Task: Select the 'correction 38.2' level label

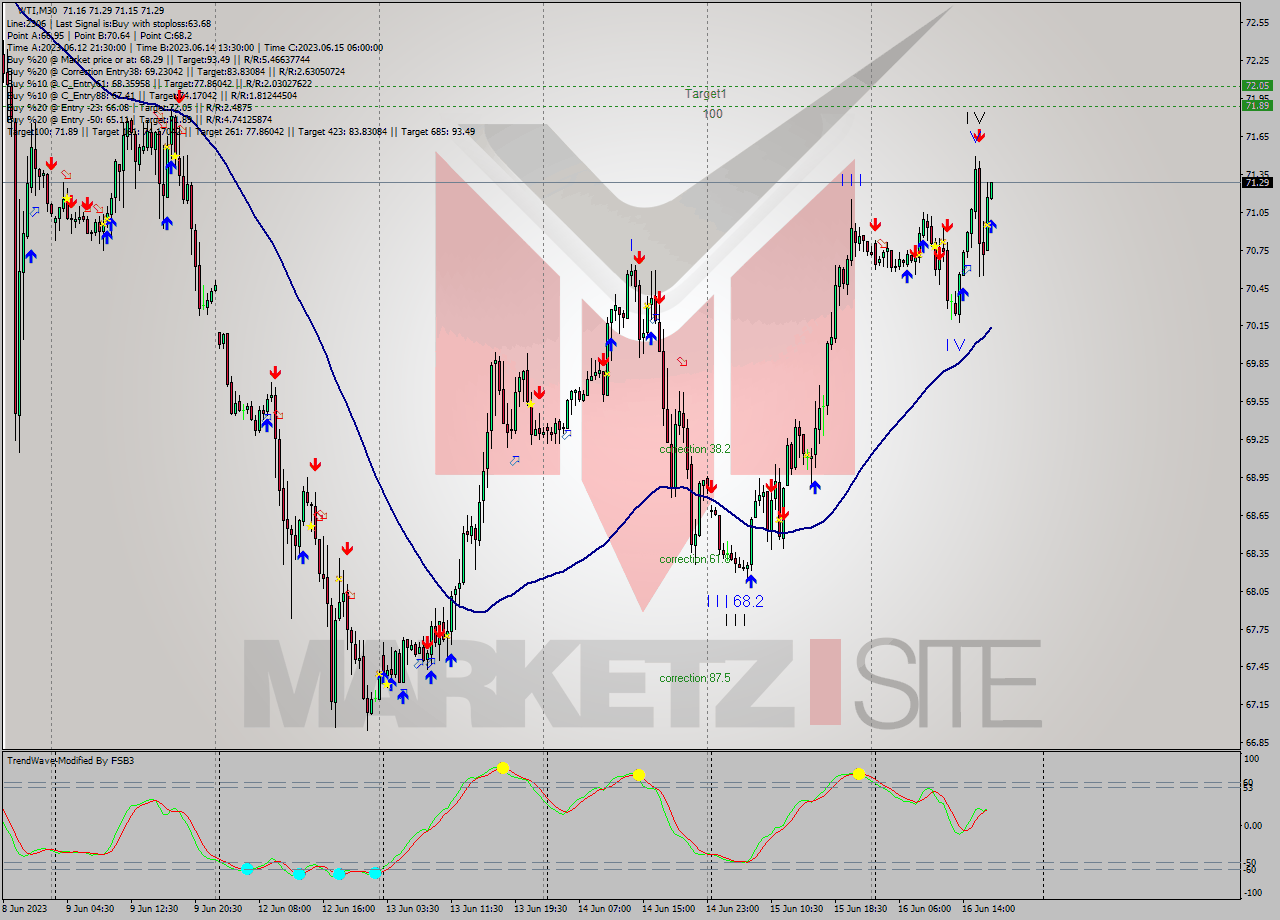Action: click(695, 449)
